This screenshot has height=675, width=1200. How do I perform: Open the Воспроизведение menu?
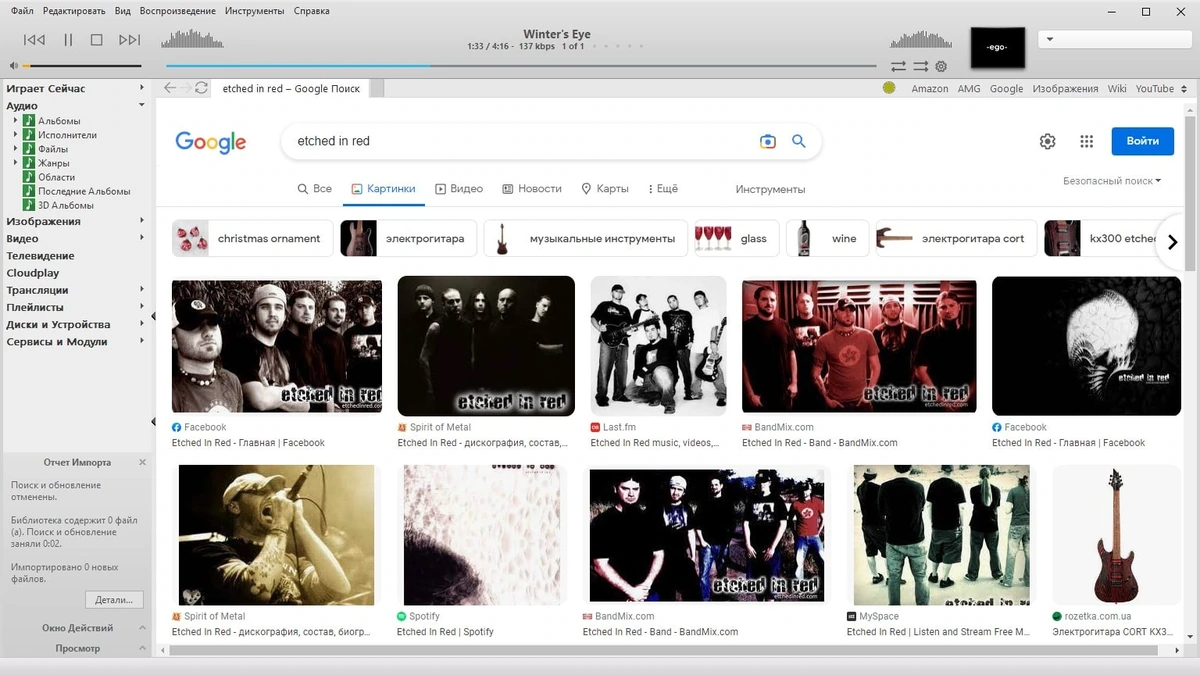click(x=178, y=11)
